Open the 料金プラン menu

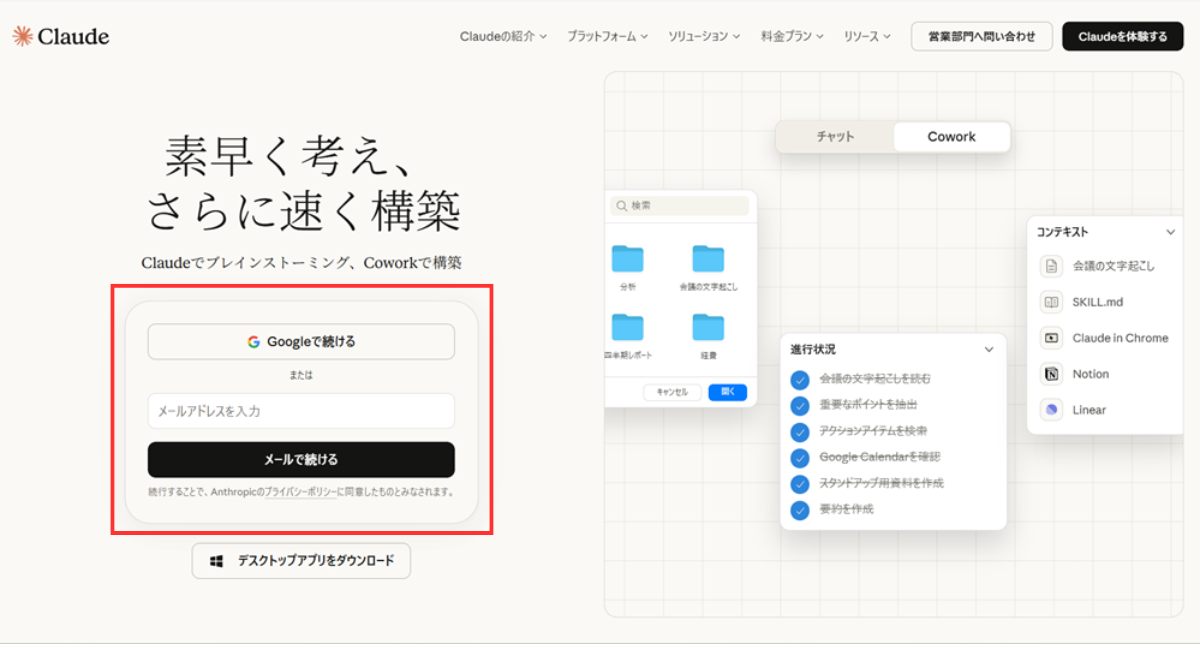[791, 36]
